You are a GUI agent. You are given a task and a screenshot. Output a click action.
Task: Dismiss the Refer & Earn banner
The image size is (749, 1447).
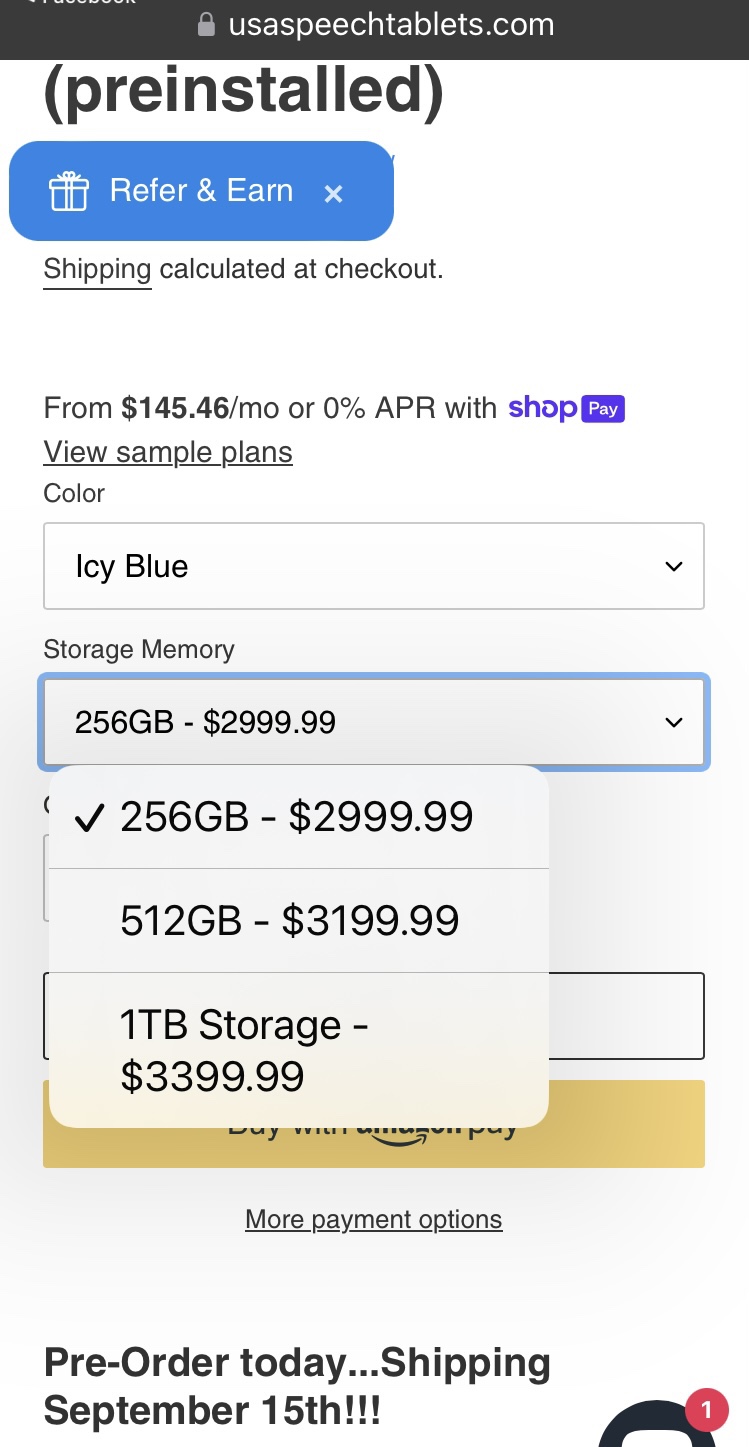334,194
